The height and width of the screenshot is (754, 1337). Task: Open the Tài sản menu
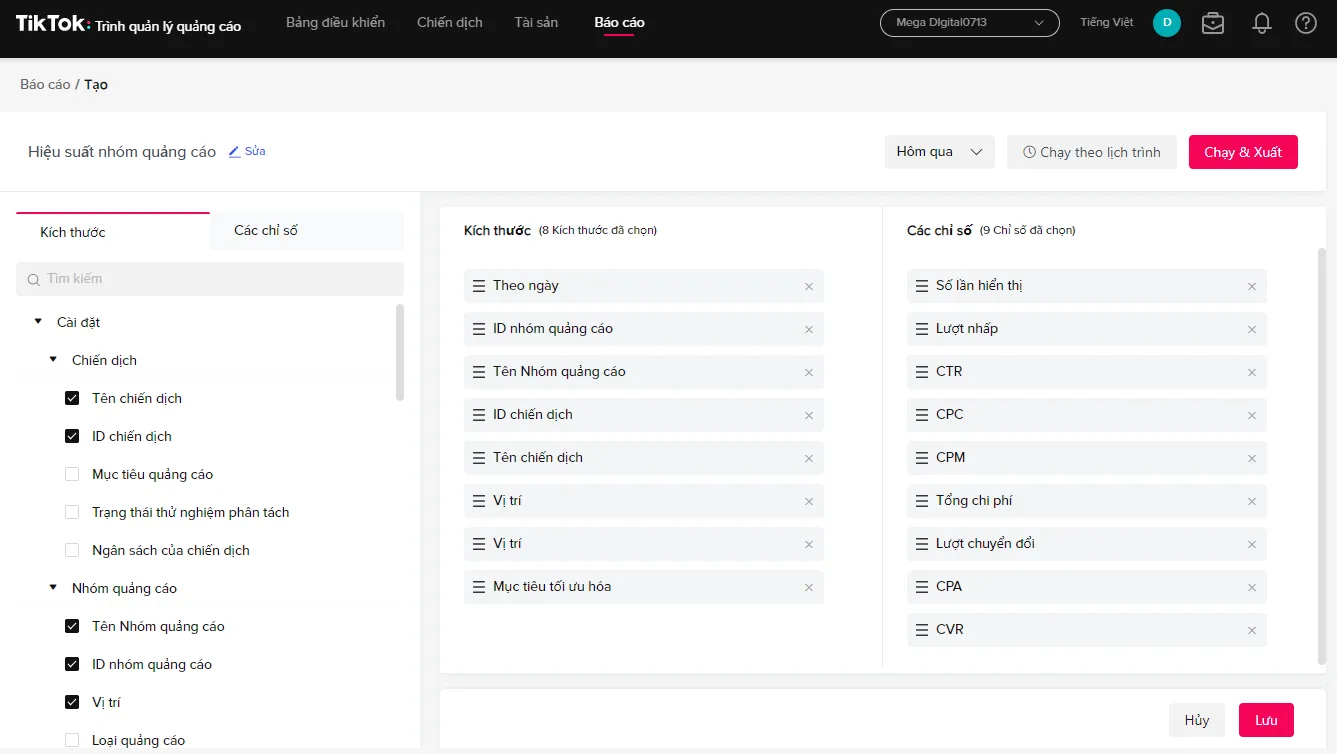coord(536,23)
